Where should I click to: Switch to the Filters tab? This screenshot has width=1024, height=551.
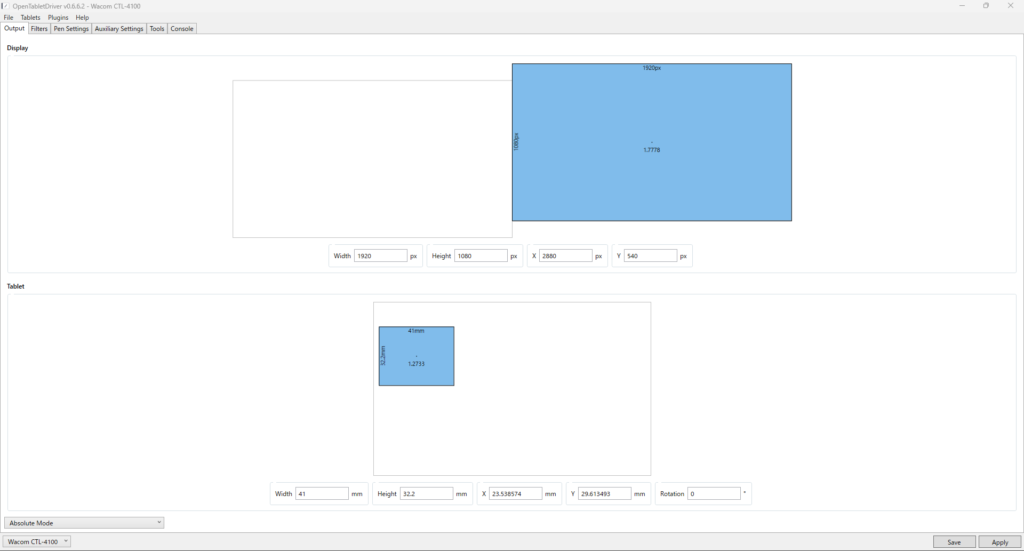[39, 29]
